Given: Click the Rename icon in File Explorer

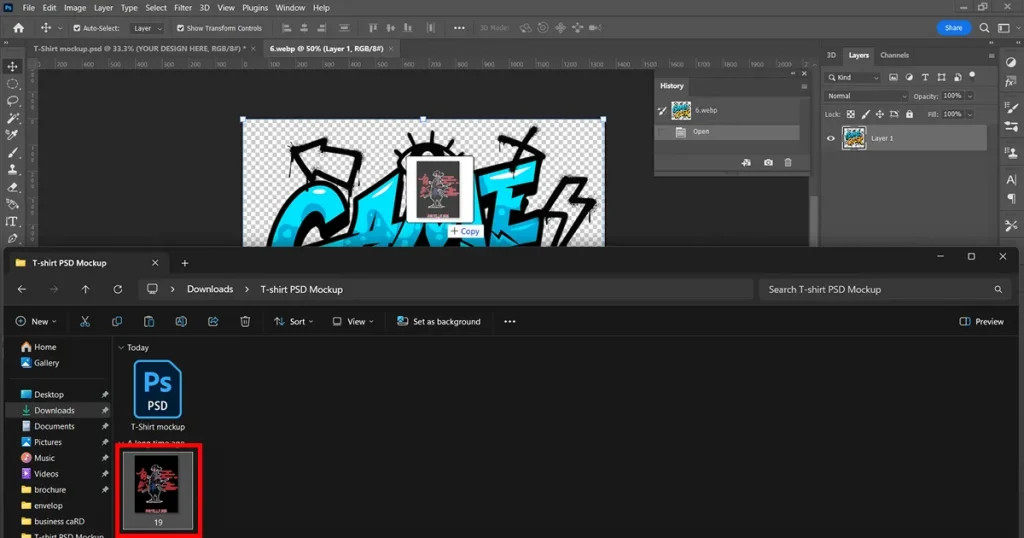Looking at the screenshot, I should [181, 321].
